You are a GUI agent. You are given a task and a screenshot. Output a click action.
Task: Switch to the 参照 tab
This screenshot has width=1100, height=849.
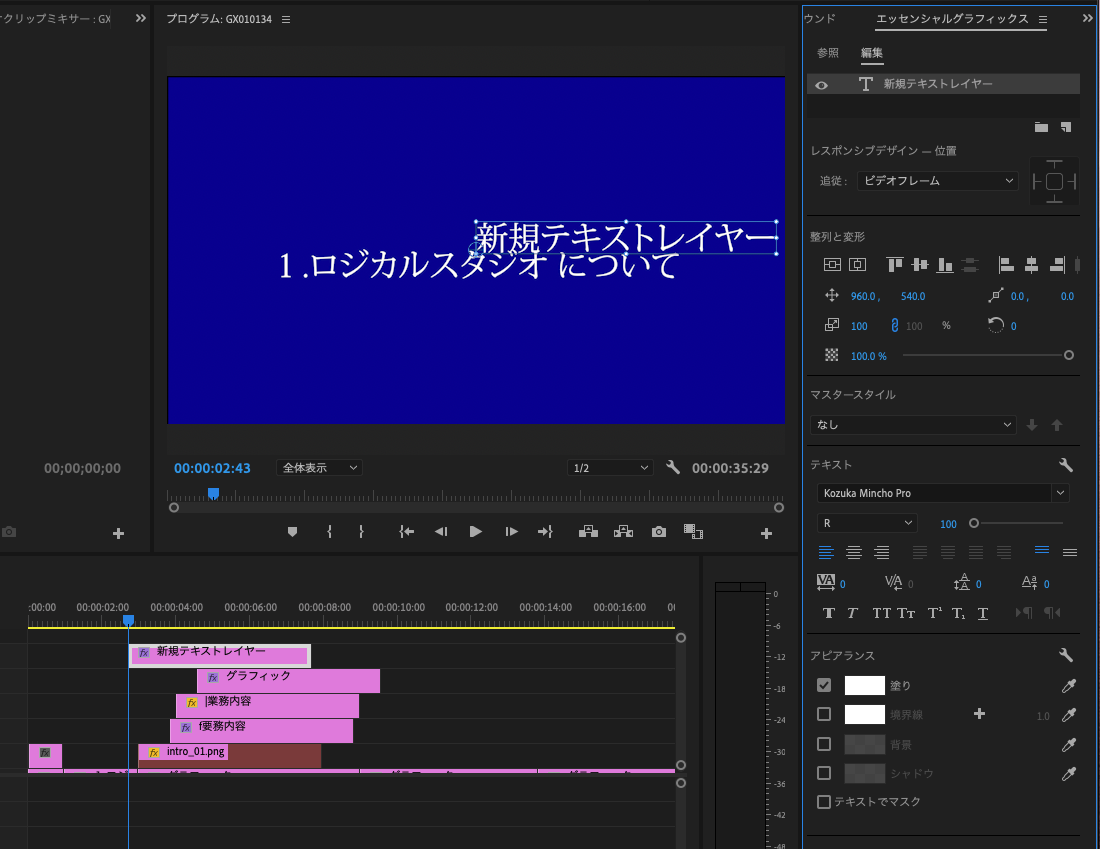pos(828,53)
